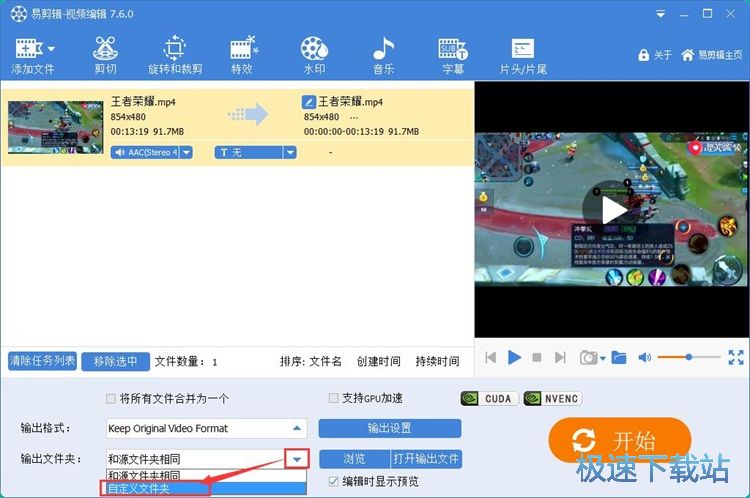
Task: Open the snapshot folder icon
Action: 619,357
